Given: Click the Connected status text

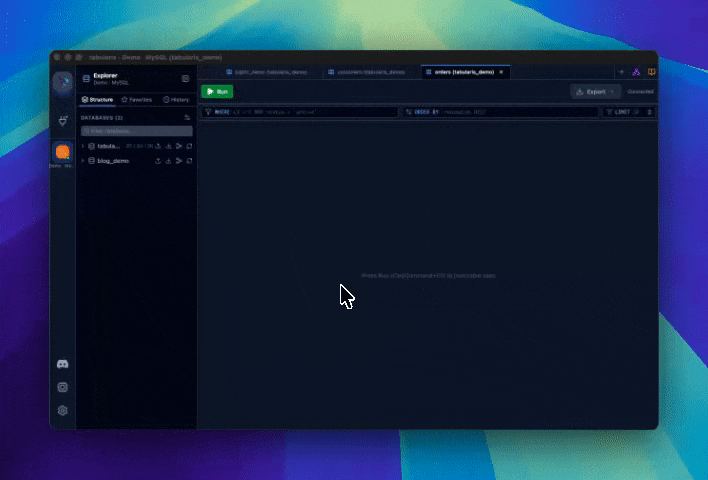Looking at the screenshot, I should point(640,92).
